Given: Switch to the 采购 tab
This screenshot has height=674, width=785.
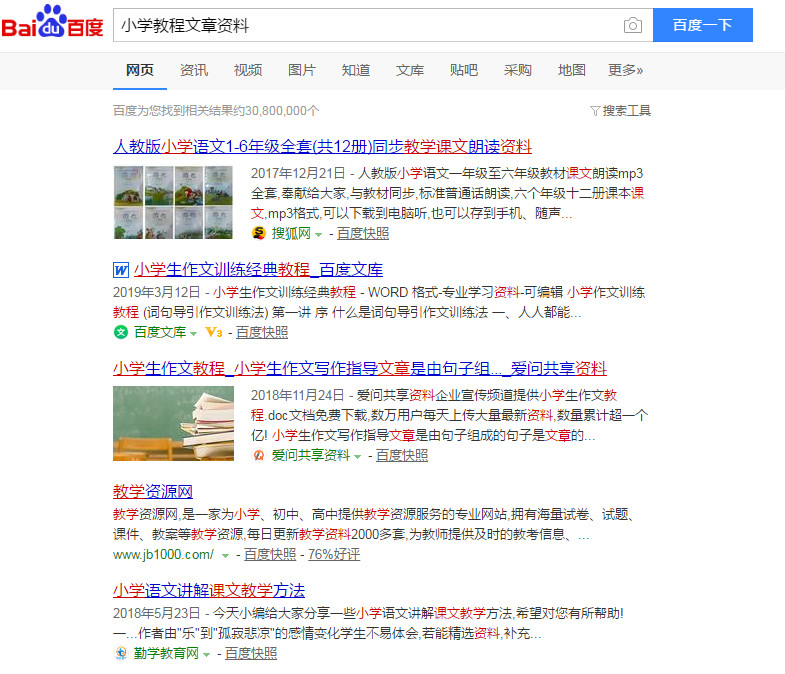Looking at the screenshot, I should (x=518, y=70).
